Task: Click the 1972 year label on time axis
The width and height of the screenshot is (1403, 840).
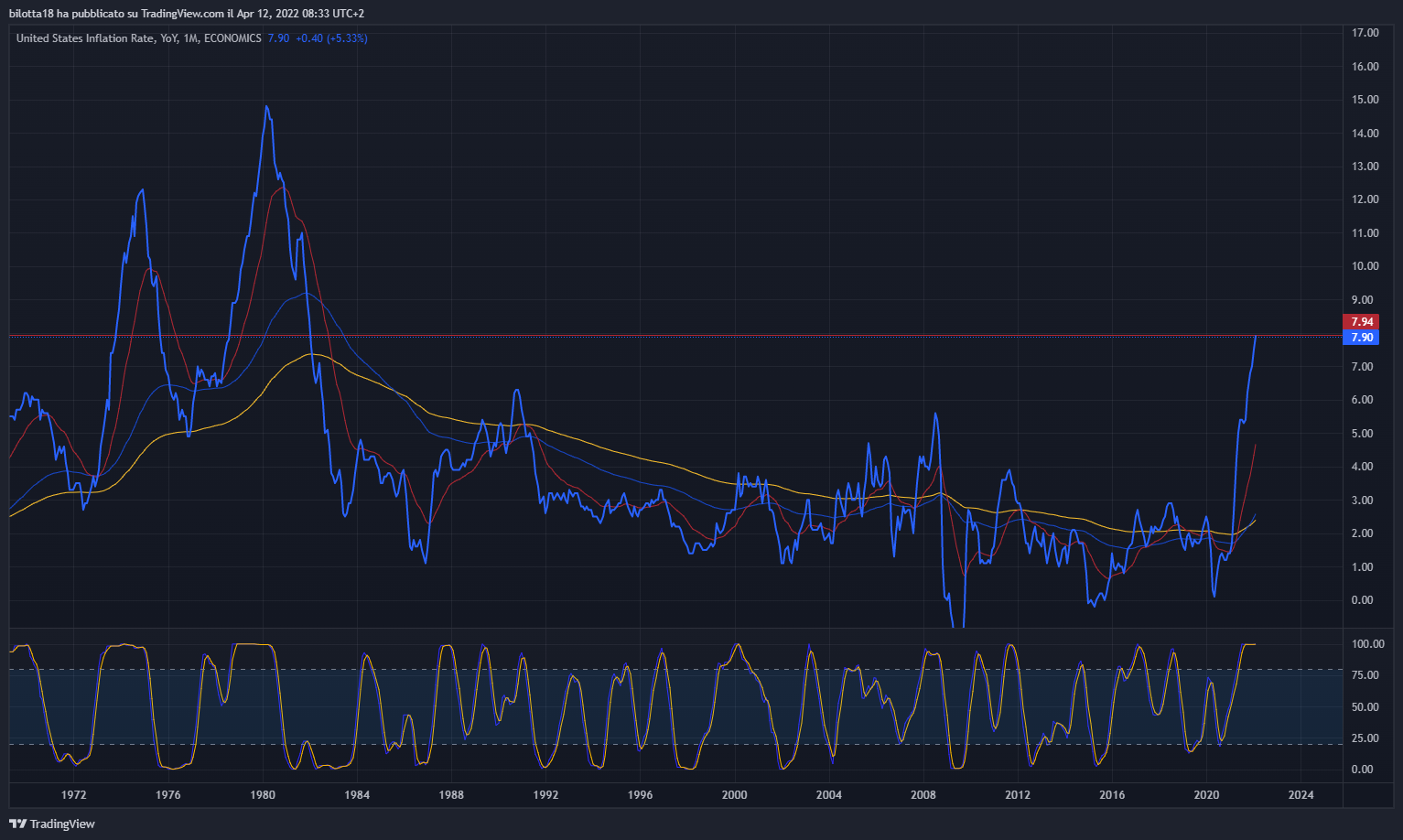Action: point(74,795)
